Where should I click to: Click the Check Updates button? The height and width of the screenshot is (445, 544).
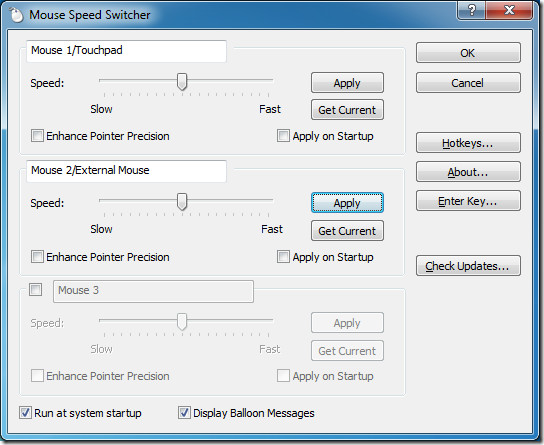tap(468, 266)
